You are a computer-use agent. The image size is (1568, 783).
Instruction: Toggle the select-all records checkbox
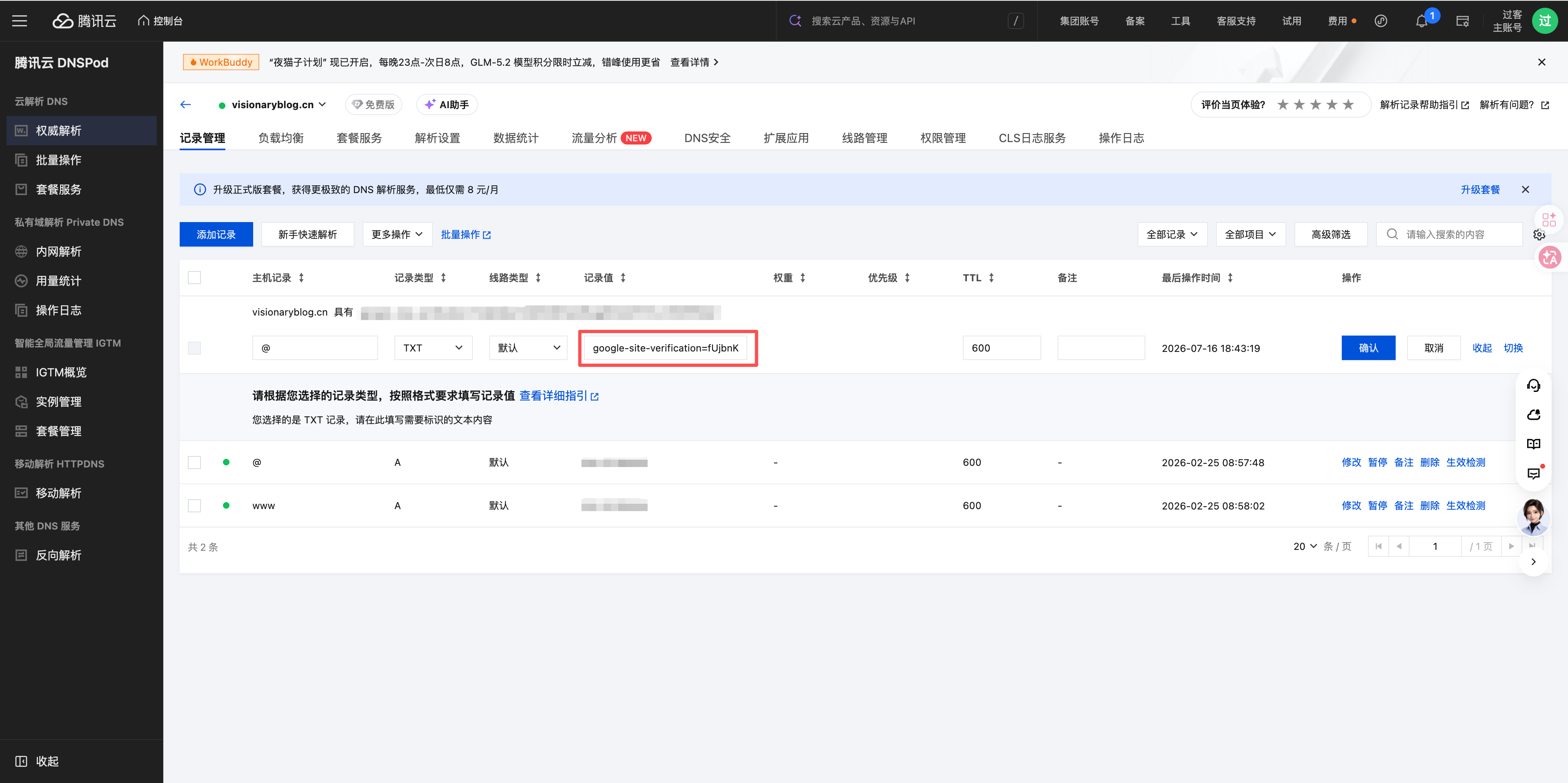(194, 278)
